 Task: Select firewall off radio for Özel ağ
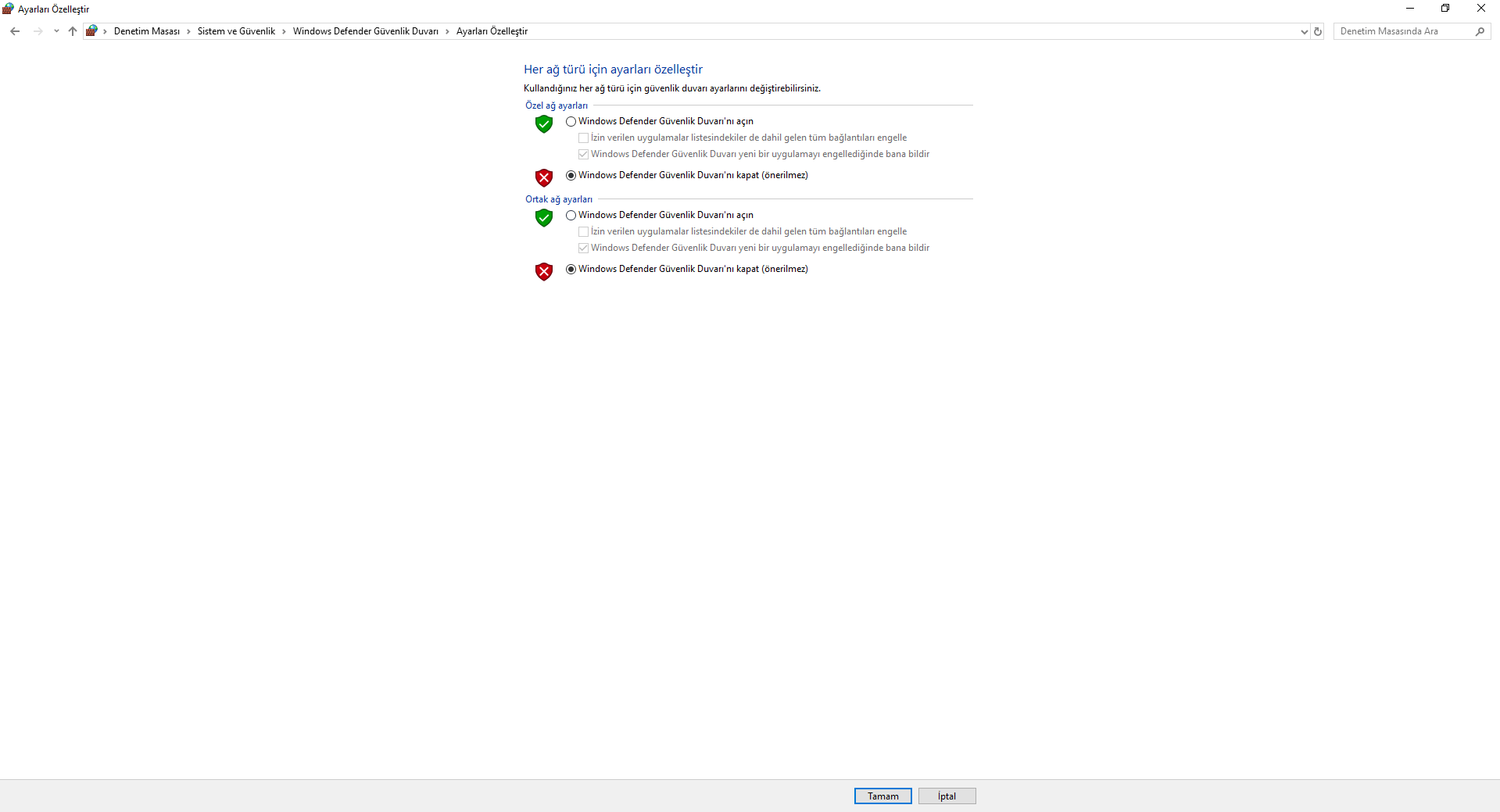(x=571, y=176)
